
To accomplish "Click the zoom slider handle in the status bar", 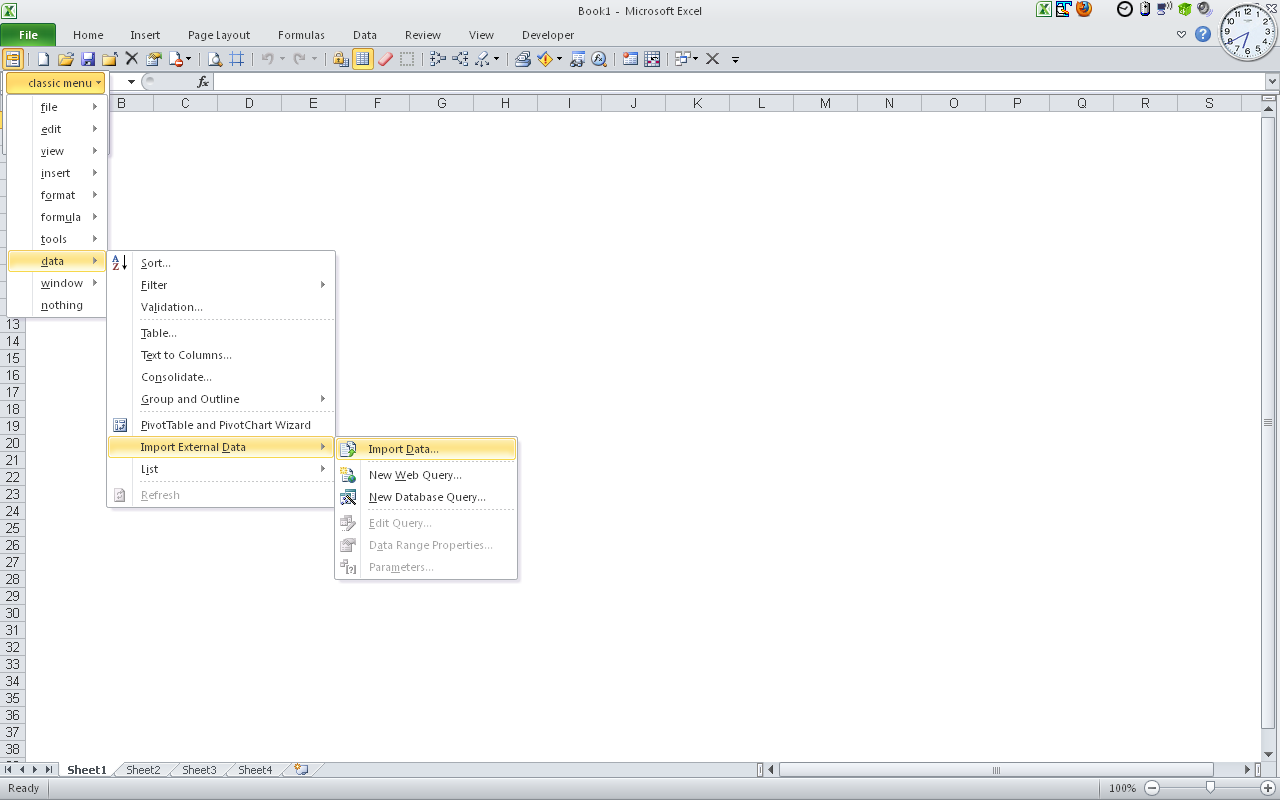I will click(1210, 788).
